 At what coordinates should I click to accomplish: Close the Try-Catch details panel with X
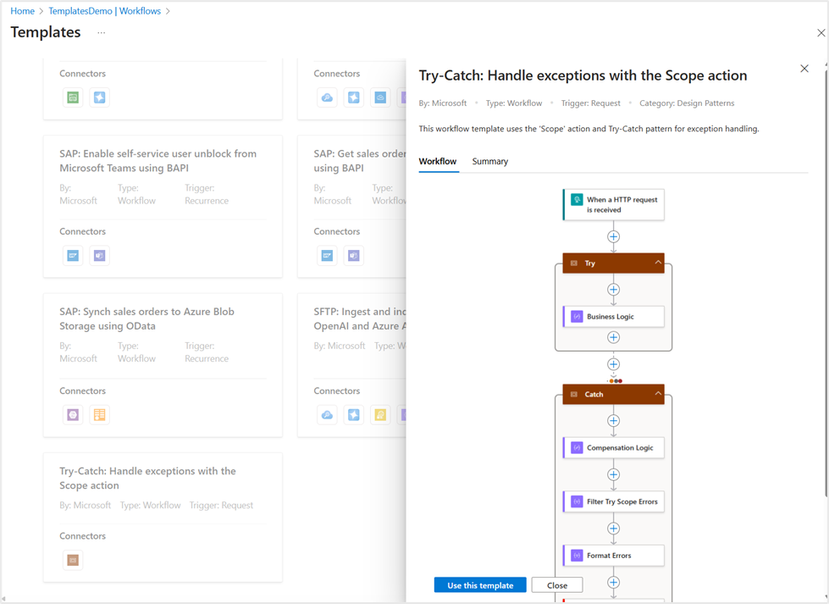[804, 68]
